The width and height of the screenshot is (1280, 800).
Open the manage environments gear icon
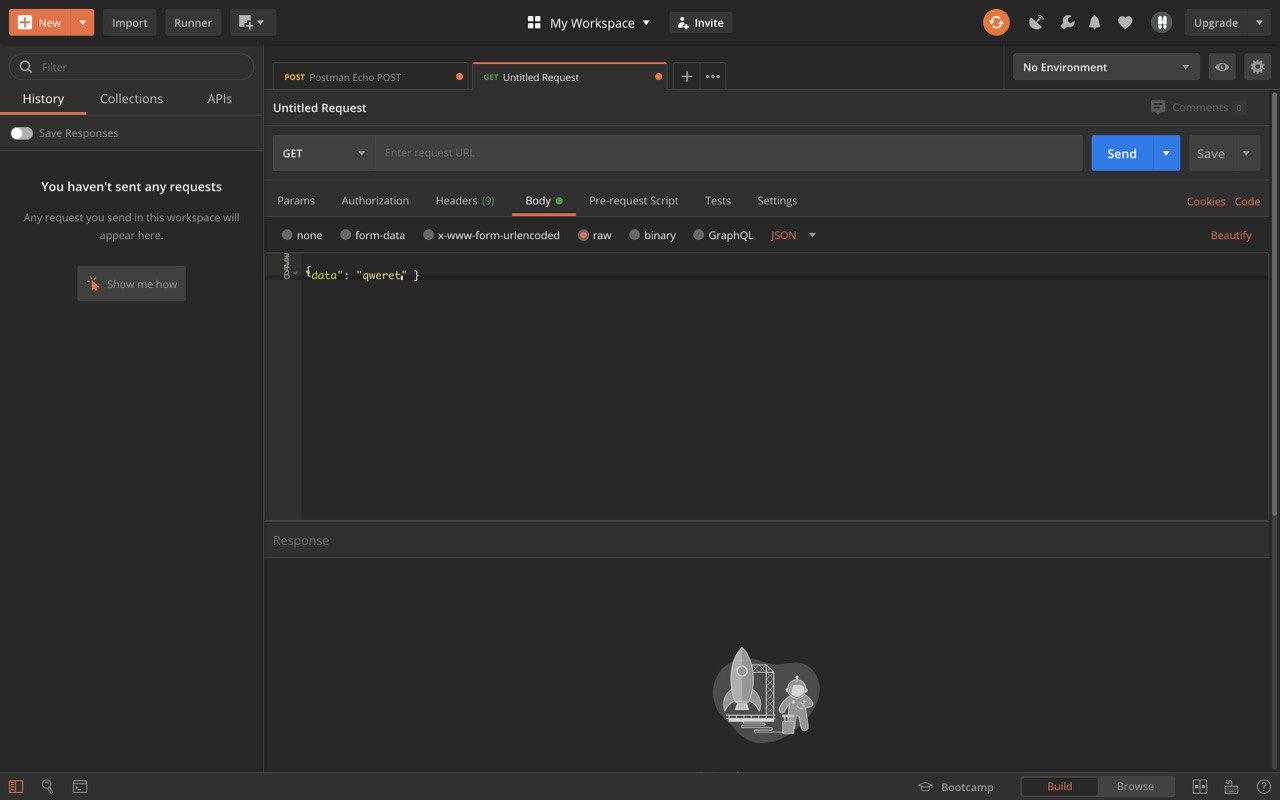click(1257, 67)
